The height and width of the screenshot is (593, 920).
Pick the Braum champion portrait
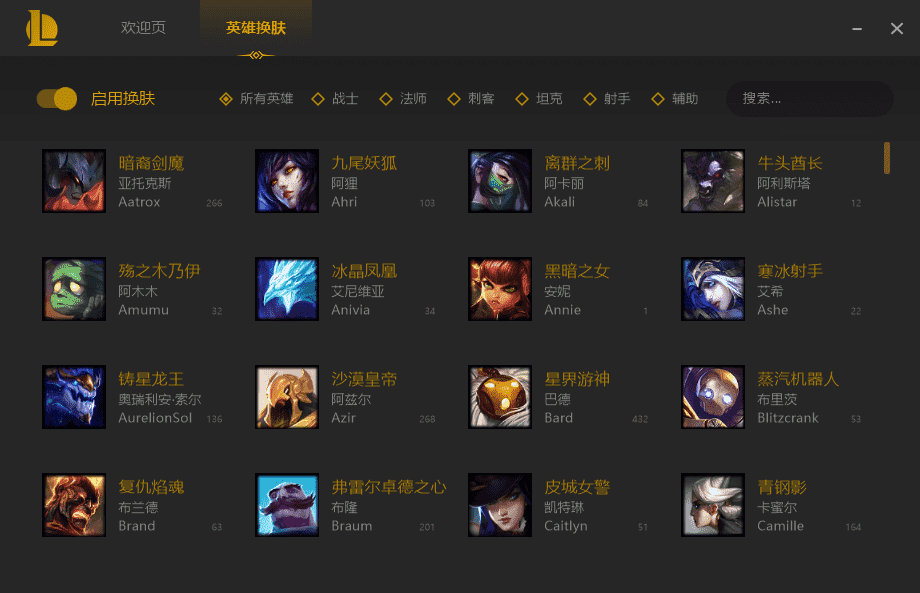click(287, 505)
